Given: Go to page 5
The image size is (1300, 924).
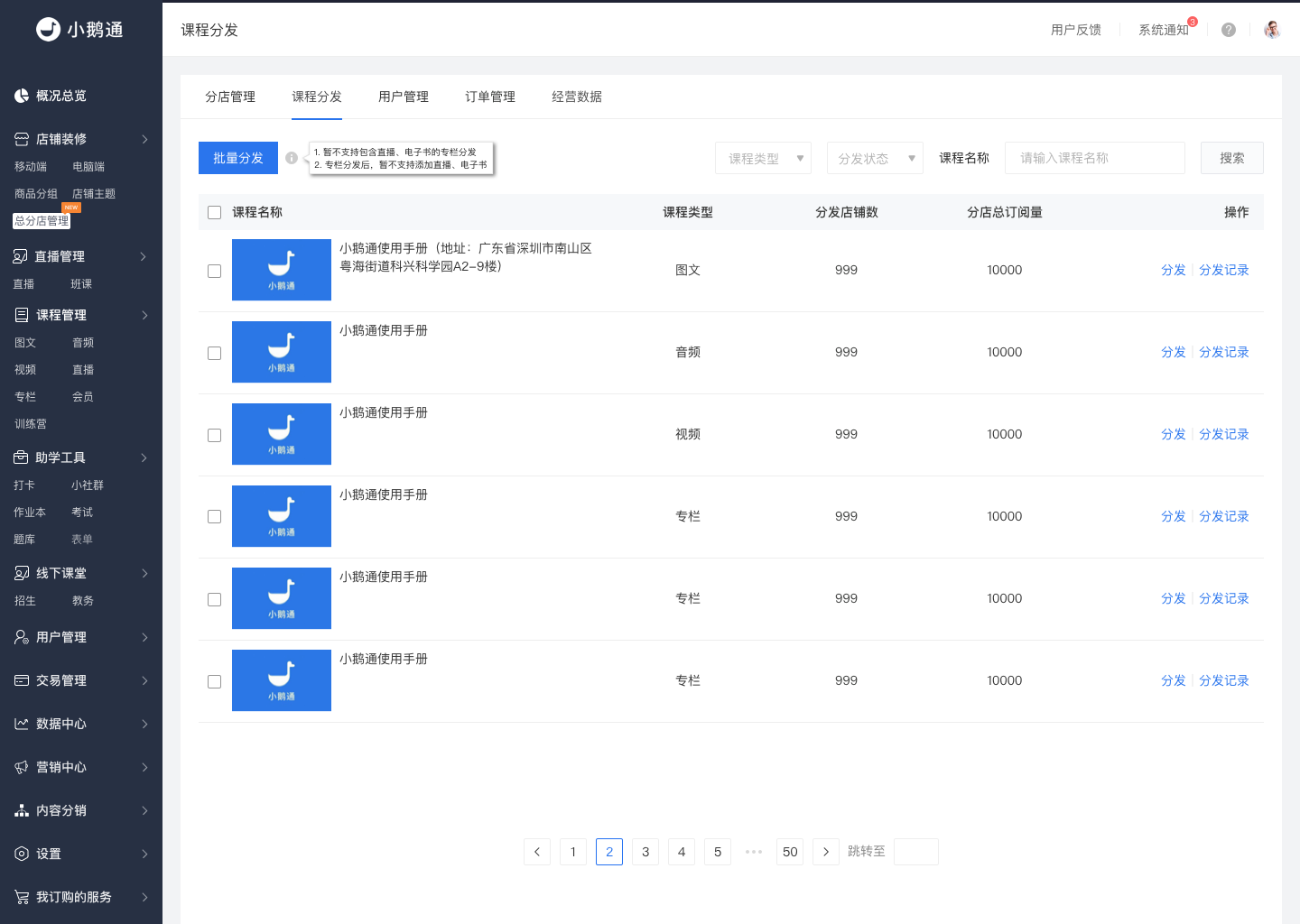Looking at the screenshot, I should (718, 852).
